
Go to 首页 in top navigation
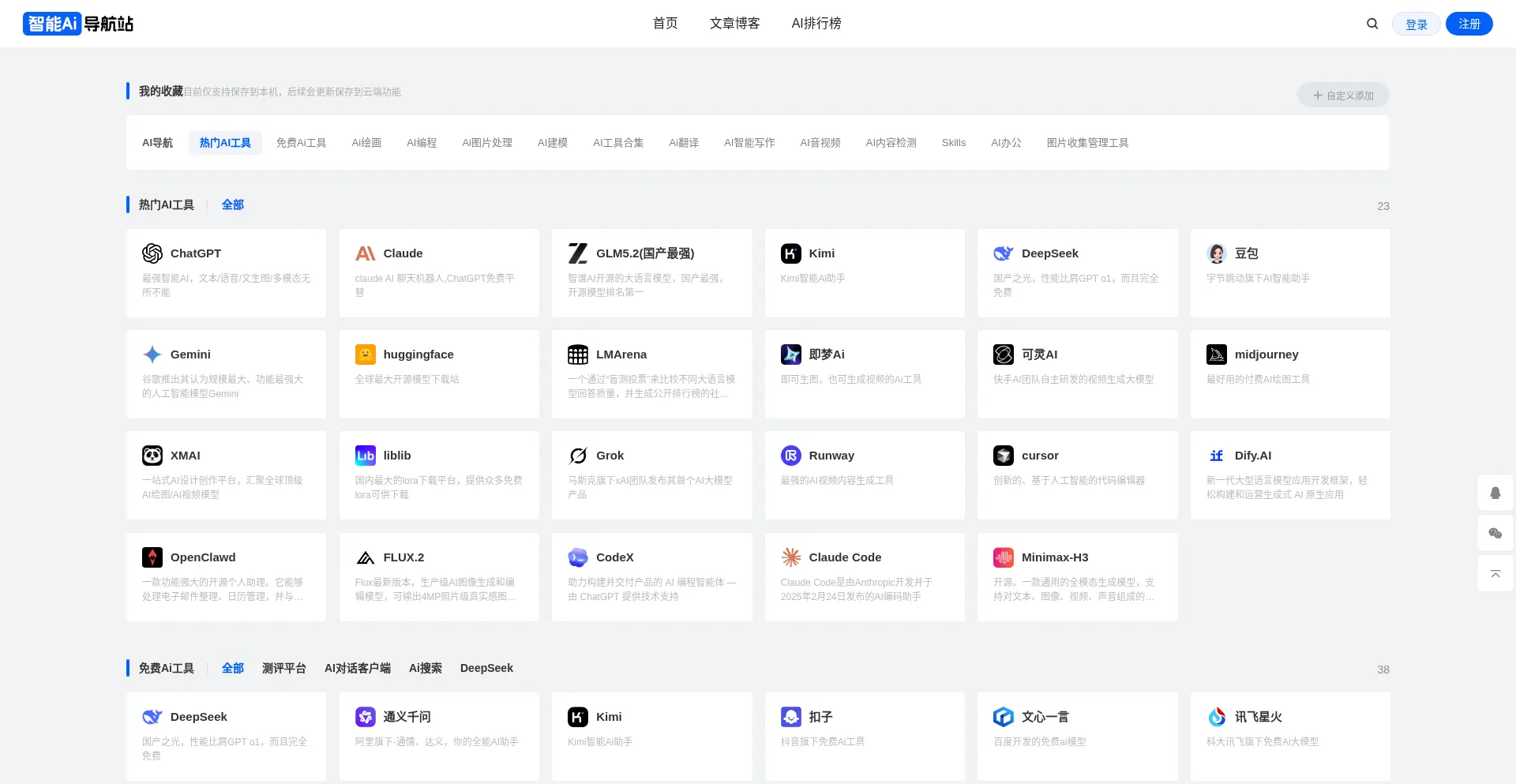coord(666,24)
